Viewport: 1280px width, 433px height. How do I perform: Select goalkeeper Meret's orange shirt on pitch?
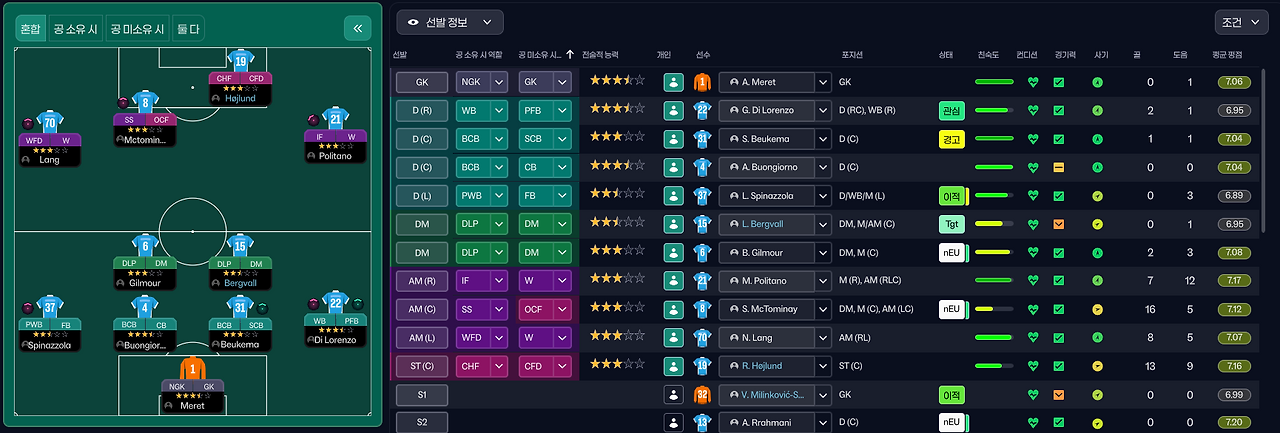point(192,369)
